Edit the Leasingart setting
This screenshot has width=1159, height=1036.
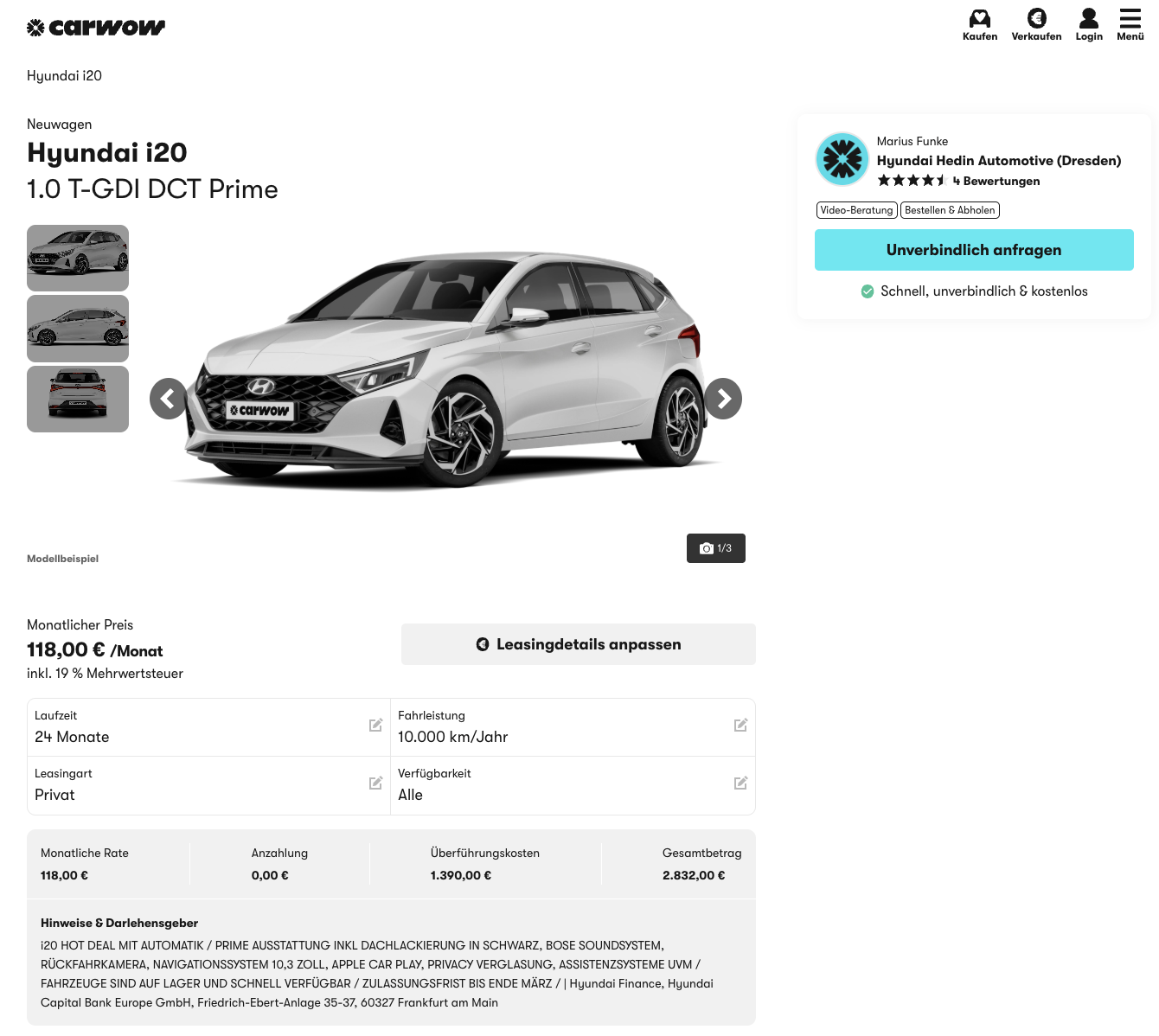pos(375,783)
